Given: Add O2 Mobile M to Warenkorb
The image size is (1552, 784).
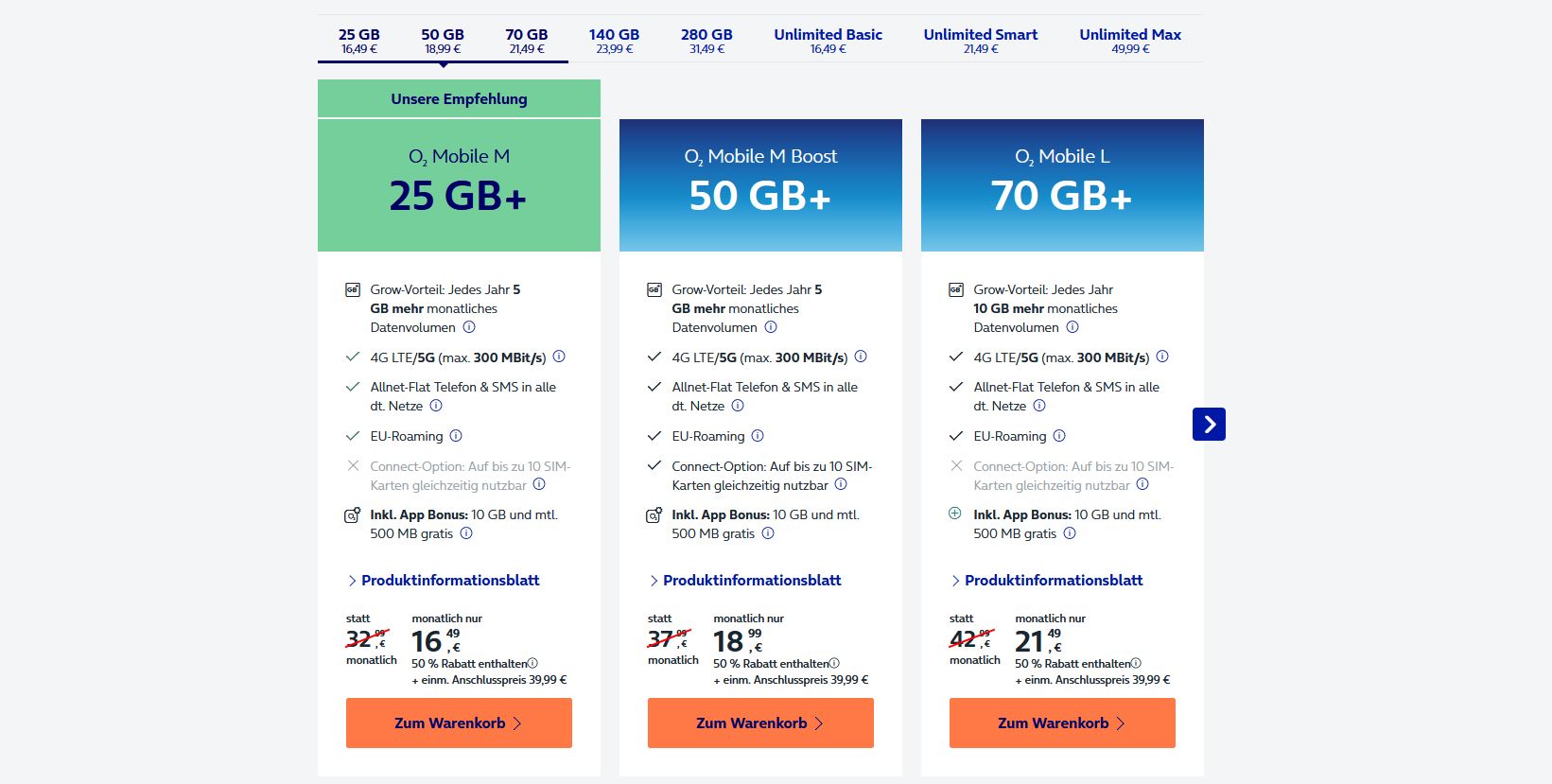Looking at the screenshot, I should (459, 723).
